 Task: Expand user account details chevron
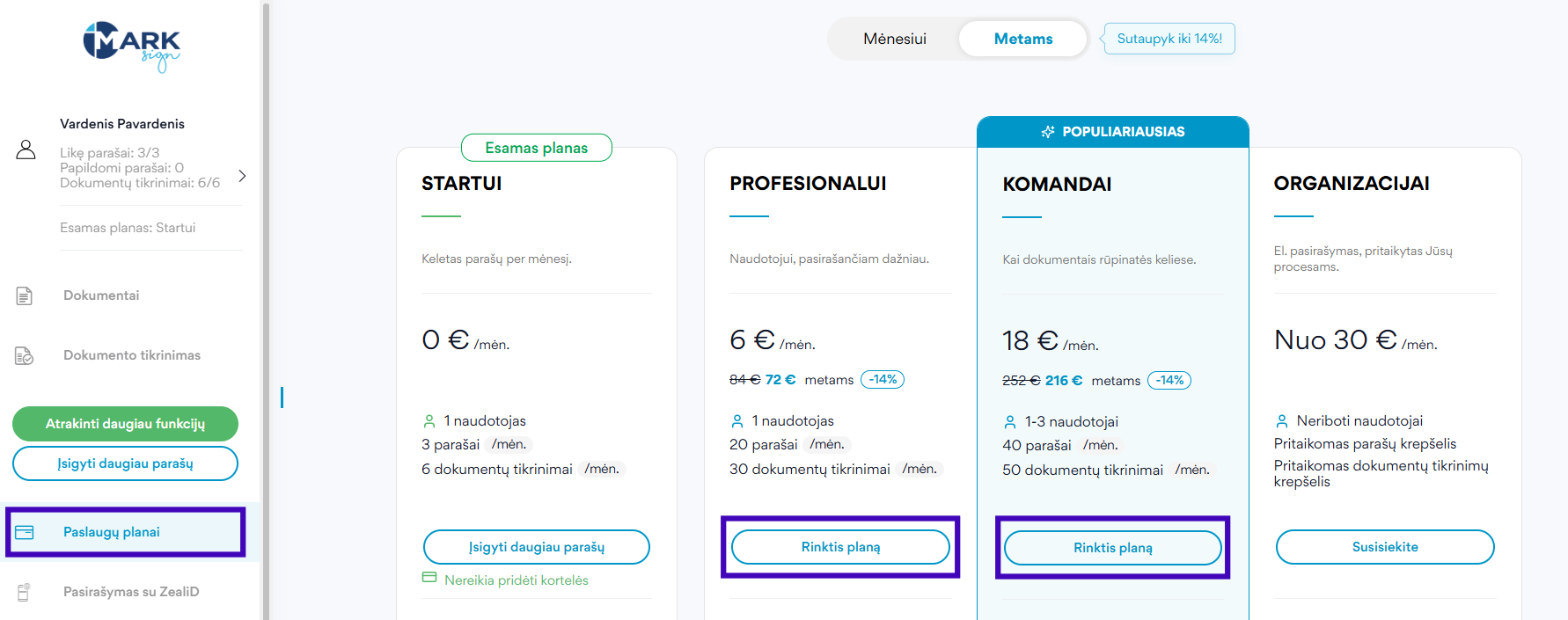pyautogui.click(x=242, y=176)
